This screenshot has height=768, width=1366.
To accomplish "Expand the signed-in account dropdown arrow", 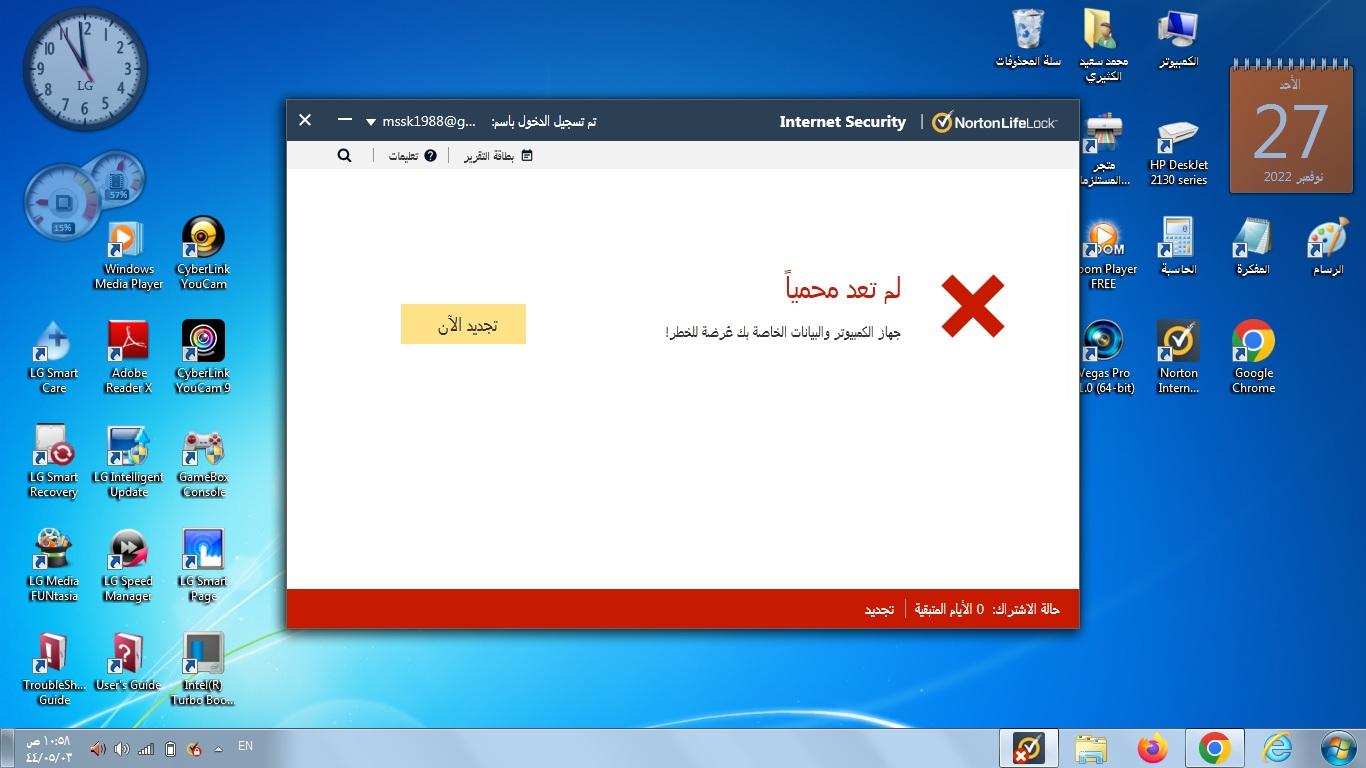I will click(x=370, y=122).
